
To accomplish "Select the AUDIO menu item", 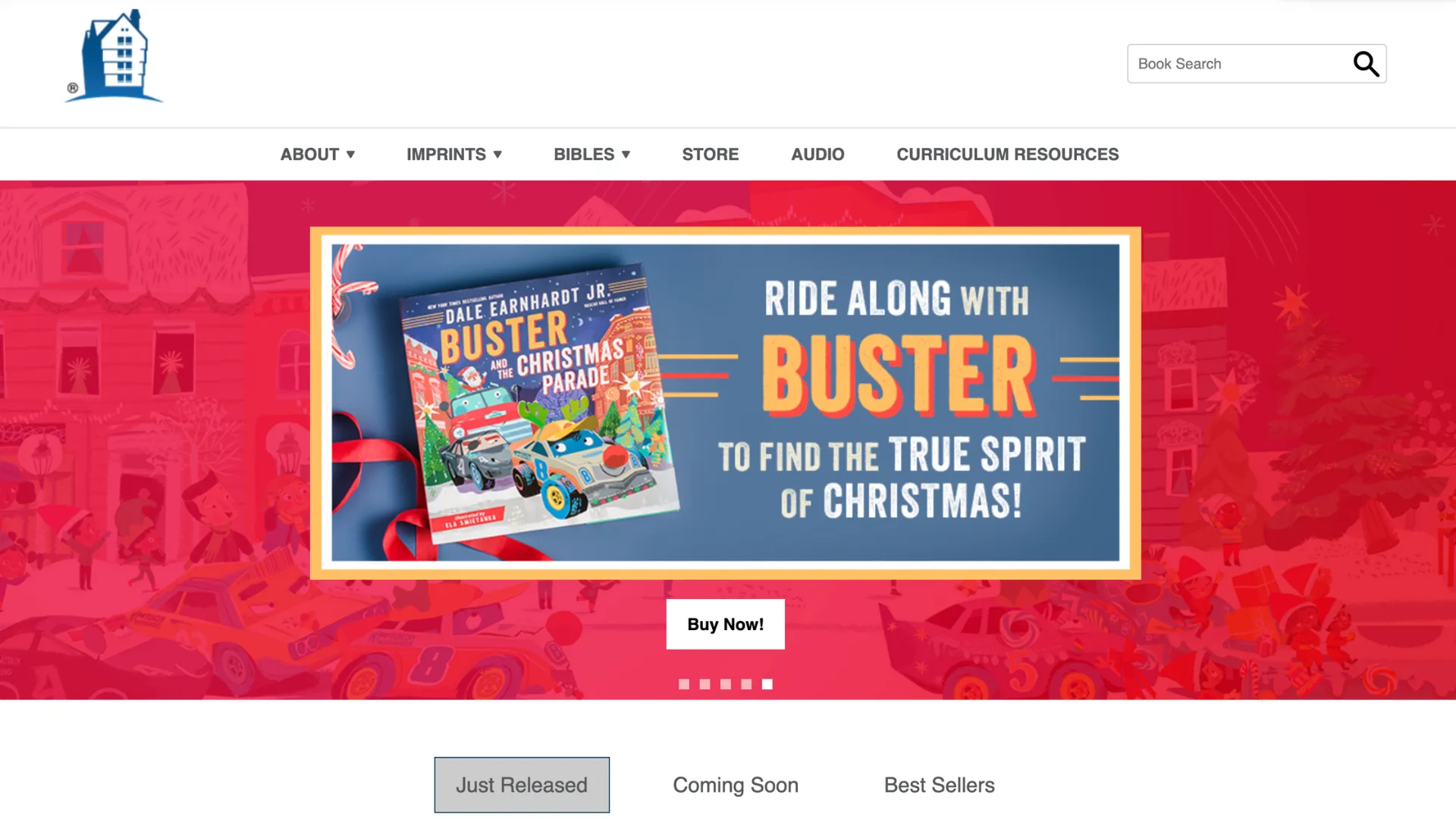I will [817, 154].
